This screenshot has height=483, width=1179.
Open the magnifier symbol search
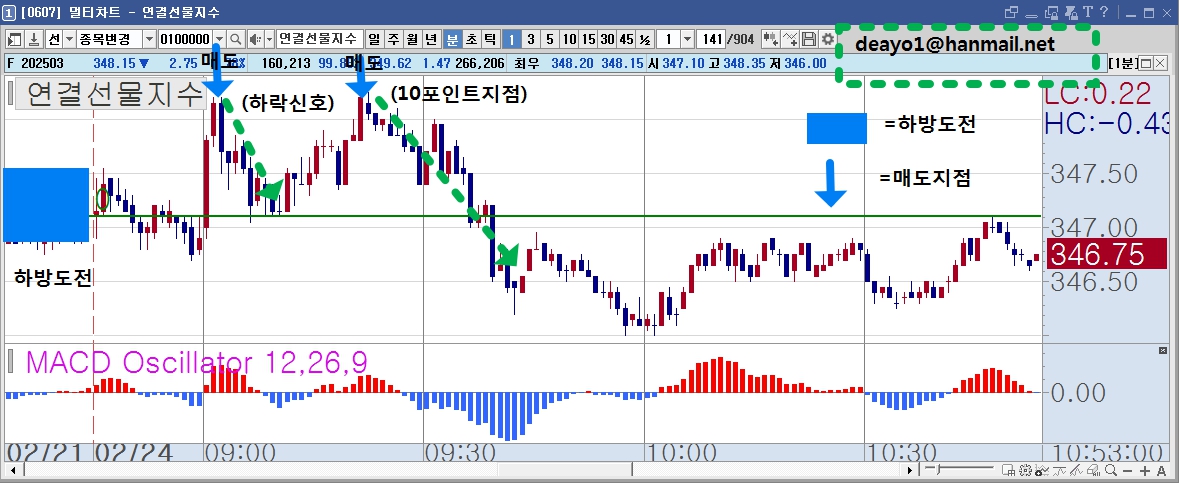pyautogui.click(x=235, y=39)
